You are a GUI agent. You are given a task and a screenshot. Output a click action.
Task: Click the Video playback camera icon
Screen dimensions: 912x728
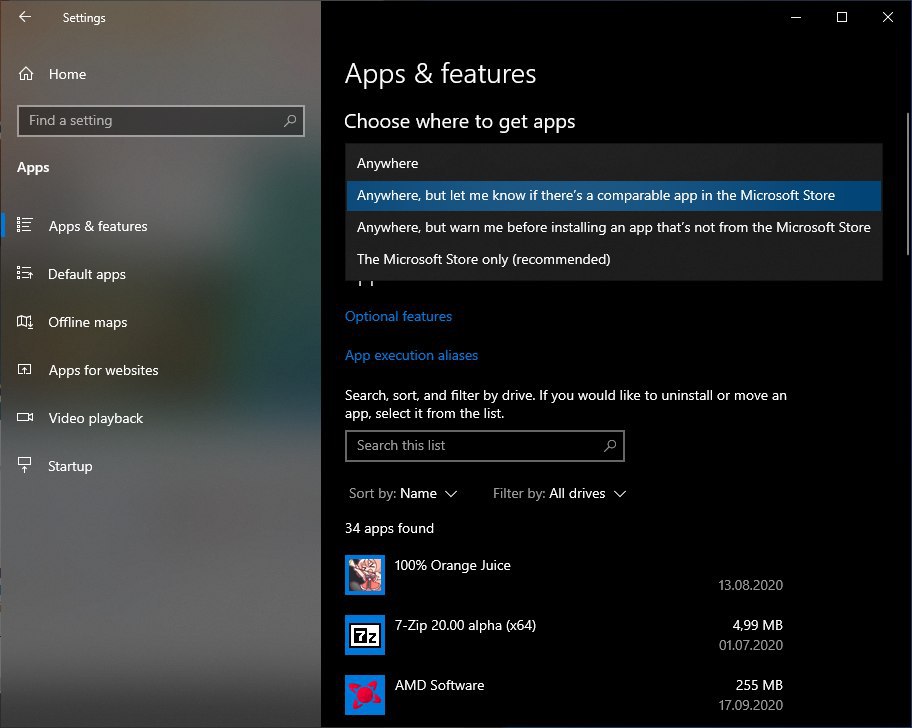pos(25,417)
